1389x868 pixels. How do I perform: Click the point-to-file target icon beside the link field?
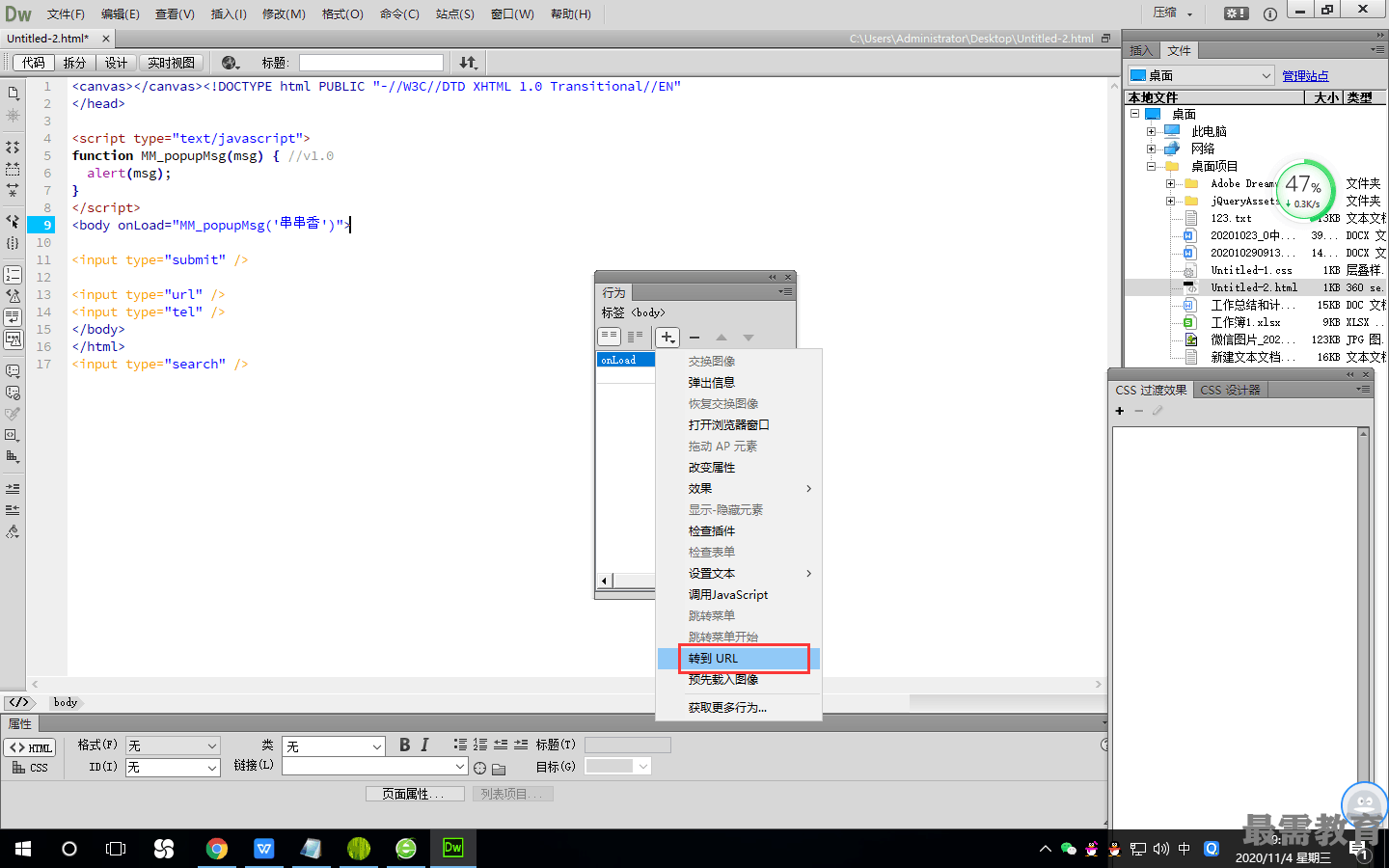479,768
